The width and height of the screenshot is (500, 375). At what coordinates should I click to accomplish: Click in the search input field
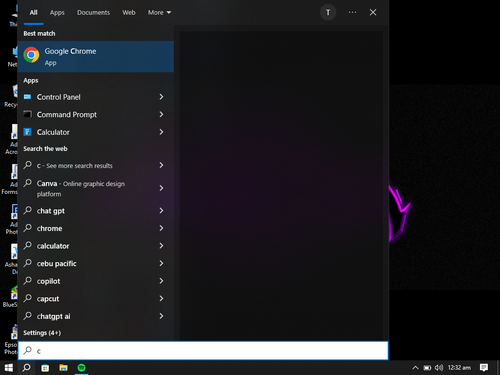(203, 350)
